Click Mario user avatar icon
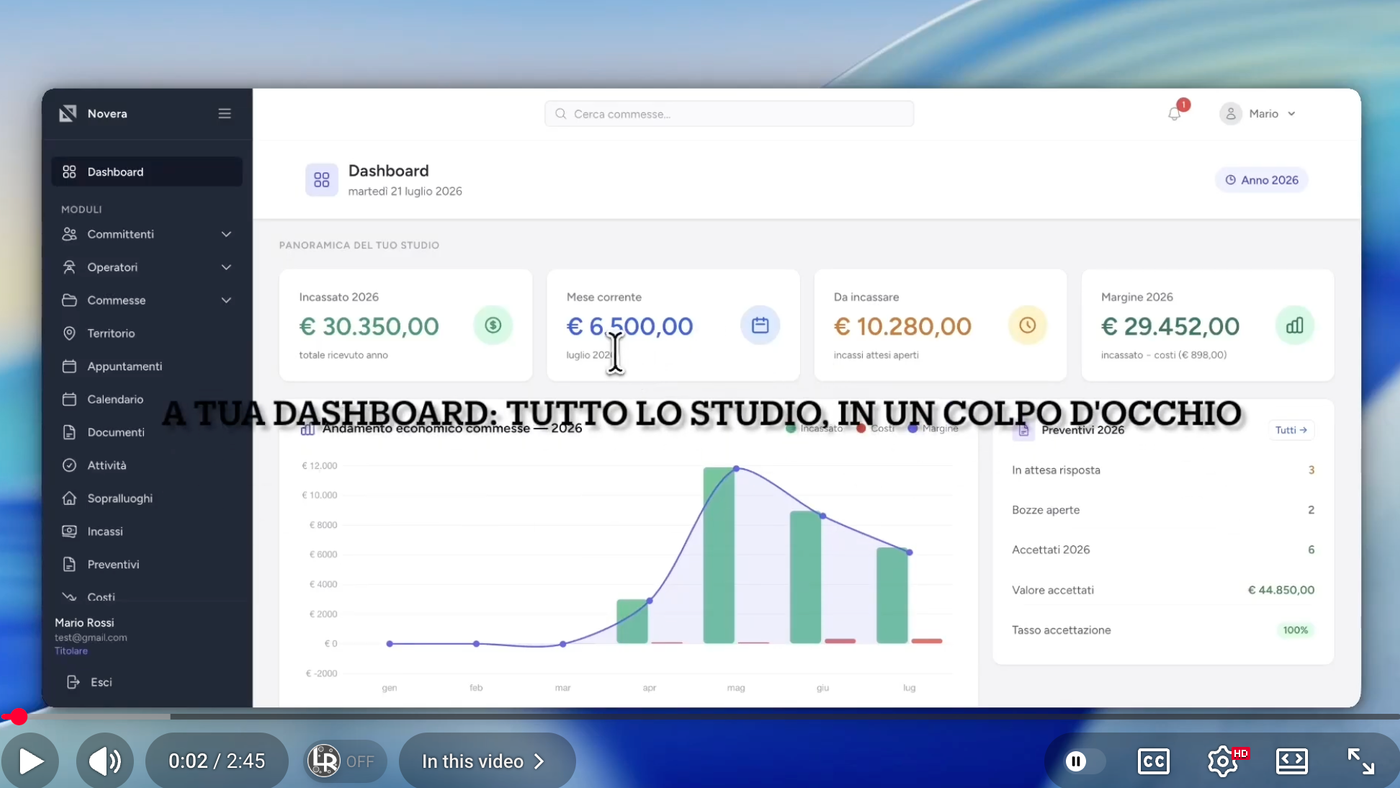 [1231, 114]
